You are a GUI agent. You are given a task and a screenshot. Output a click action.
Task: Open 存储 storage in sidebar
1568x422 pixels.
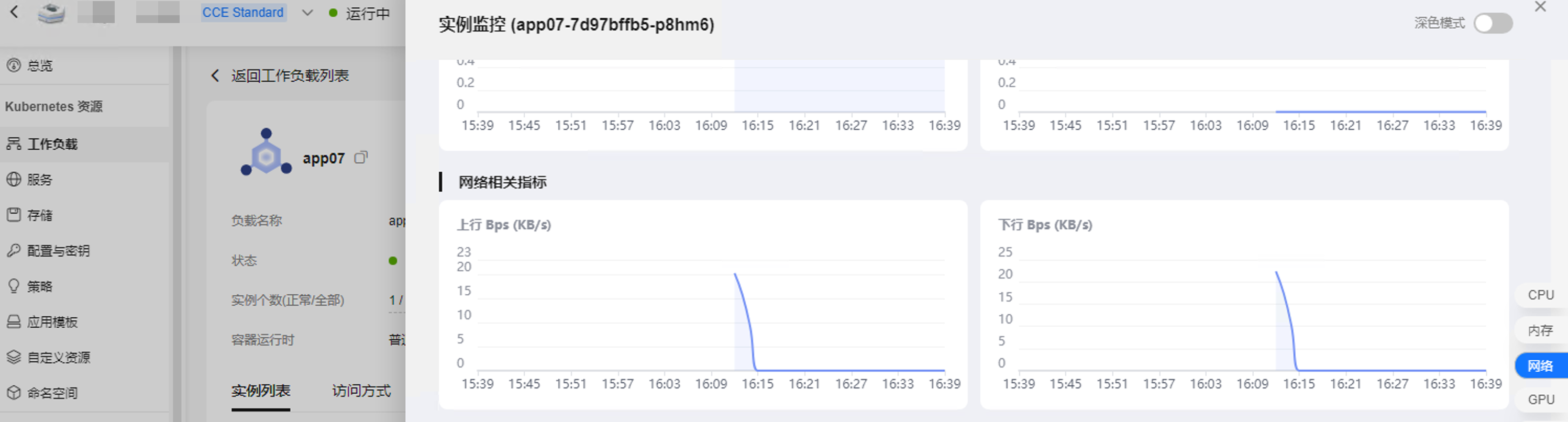pos(40,215)
